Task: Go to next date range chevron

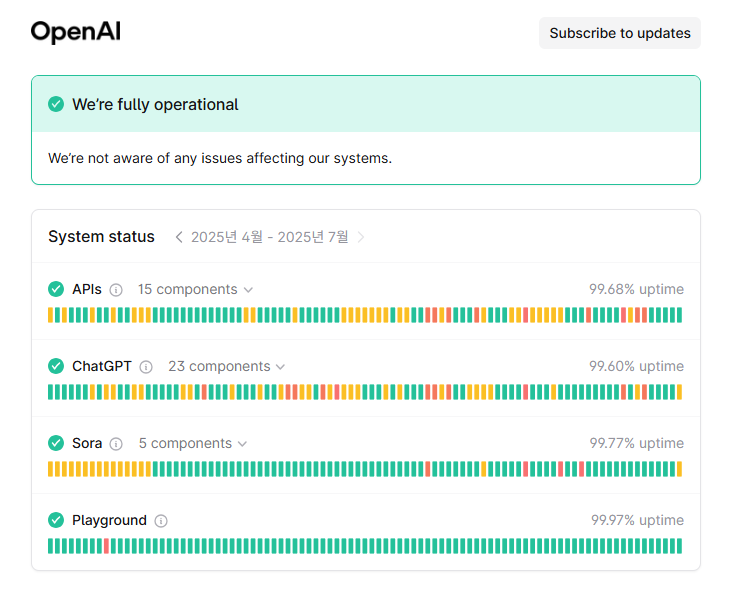Action: pyautogui.click(x=360, y=237)
